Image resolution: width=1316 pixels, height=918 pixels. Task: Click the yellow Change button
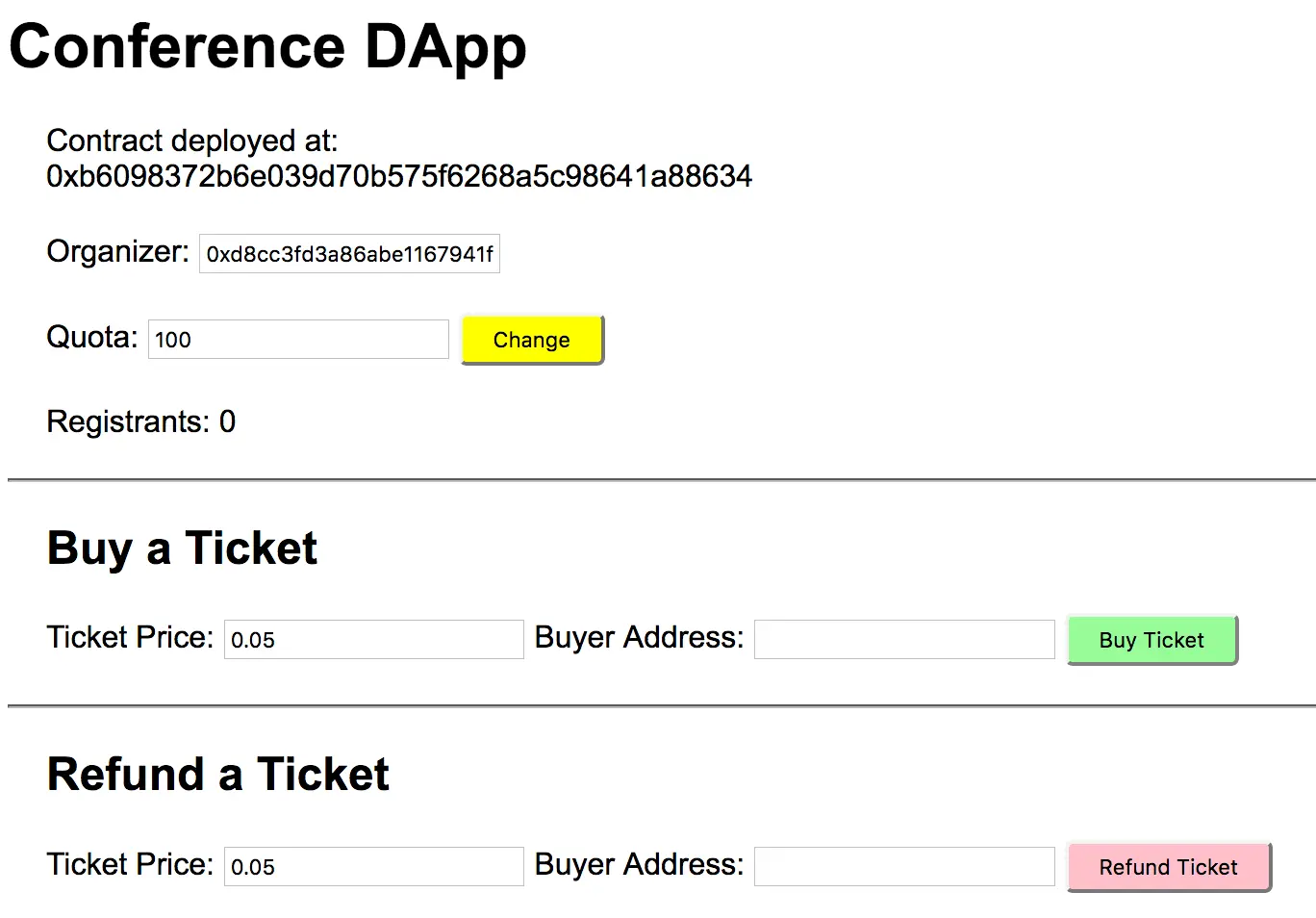tap(532, 340)
